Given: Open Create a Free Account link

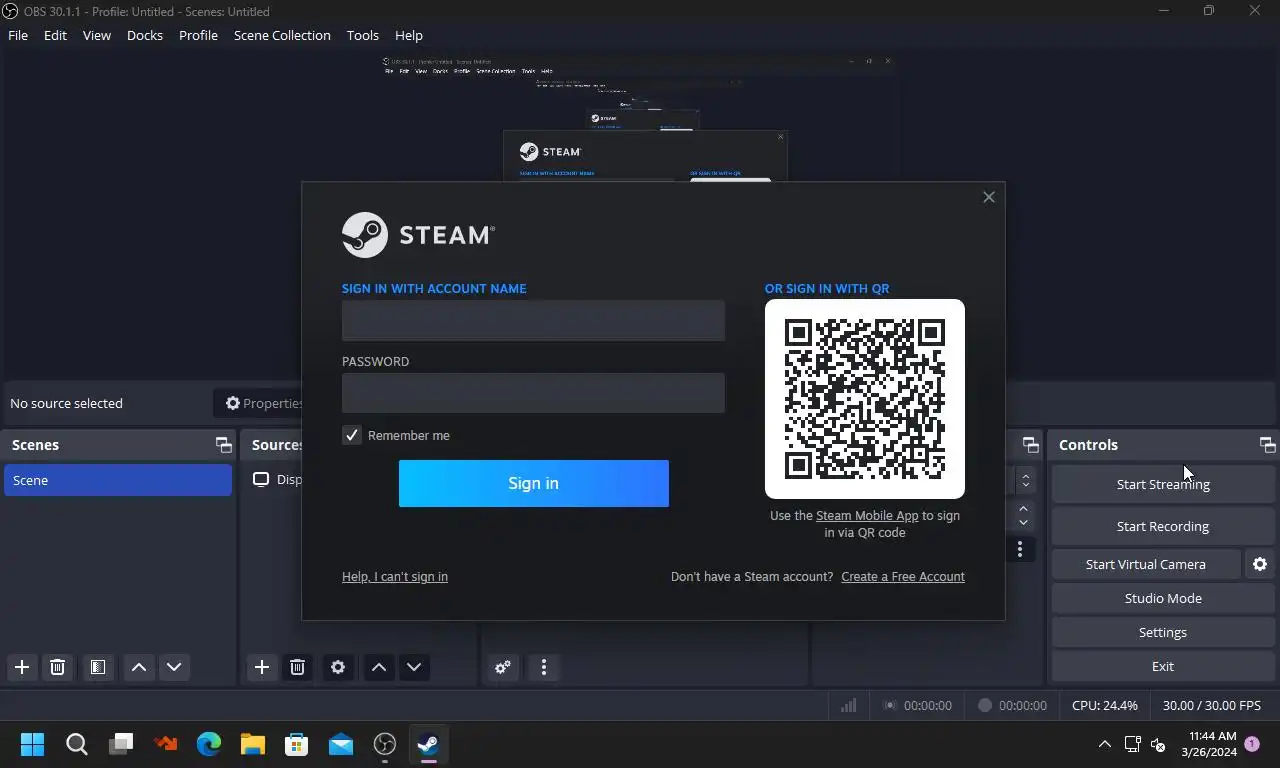Looking at the screenshot, I should [x=903, y=576].
